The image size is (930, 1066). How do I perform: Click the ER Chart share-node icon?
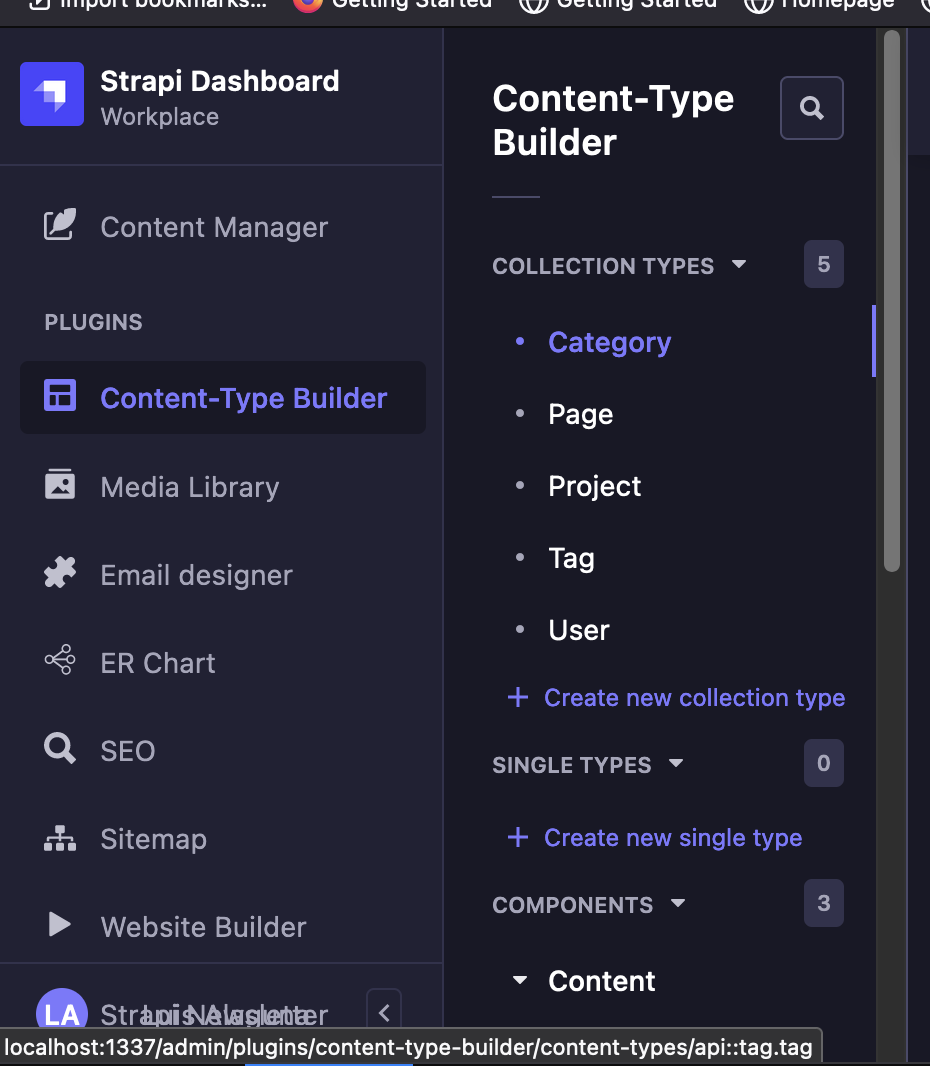(60, 660)
